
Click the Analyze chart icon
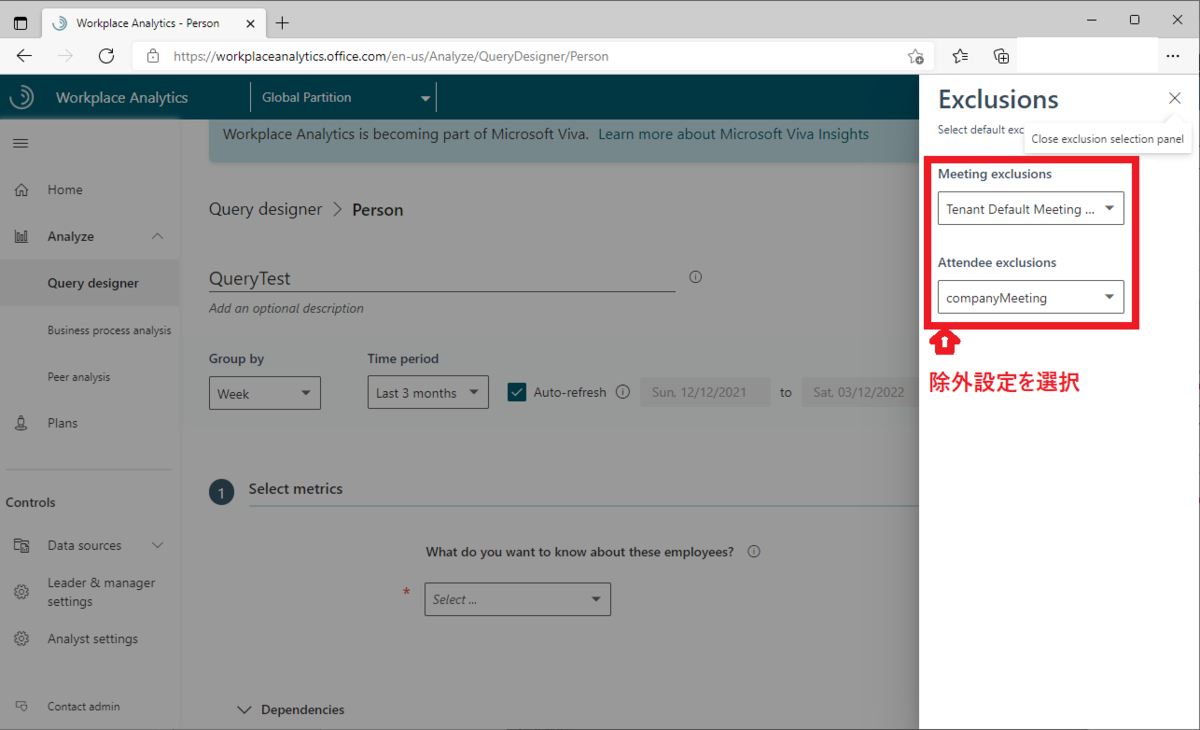[x=22, y=237]
